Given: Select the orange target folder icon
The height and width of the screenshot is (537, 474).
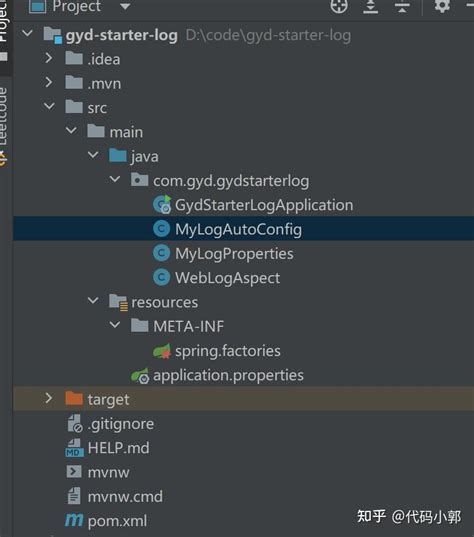Looking at the screenshot, I should (x=74, y=399).
